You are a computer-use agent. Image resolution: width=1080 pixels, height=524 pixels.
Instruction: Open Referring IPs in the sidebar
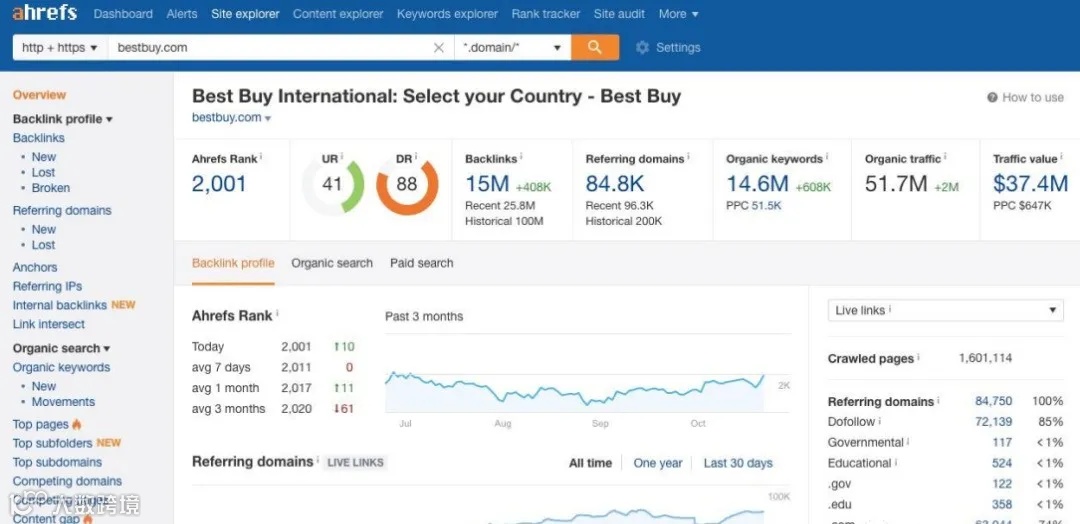(x=48, y=286)
